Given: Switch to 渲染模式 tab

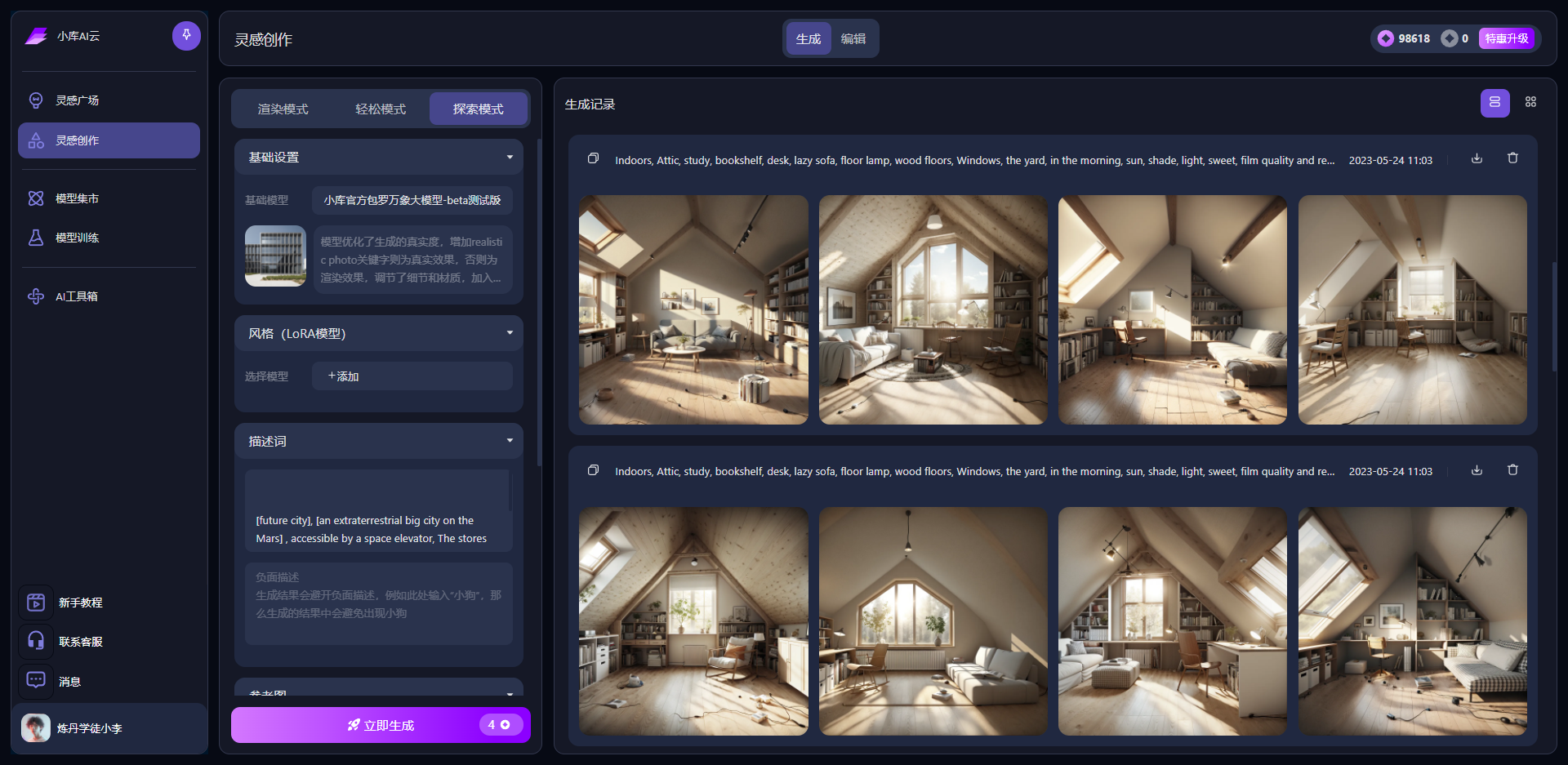Looking at the screenshot, I should pos(283,109).
